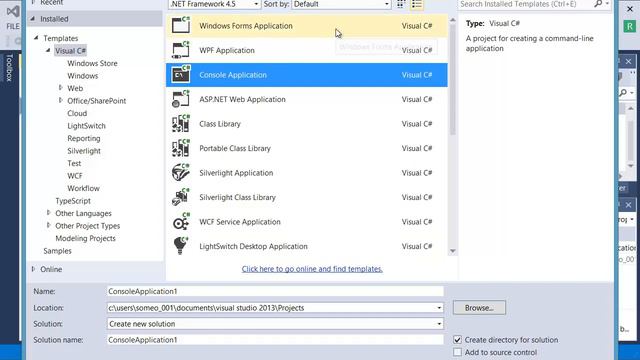
Task: Click template list scrollbar down arrow
Action: point(452,251)
